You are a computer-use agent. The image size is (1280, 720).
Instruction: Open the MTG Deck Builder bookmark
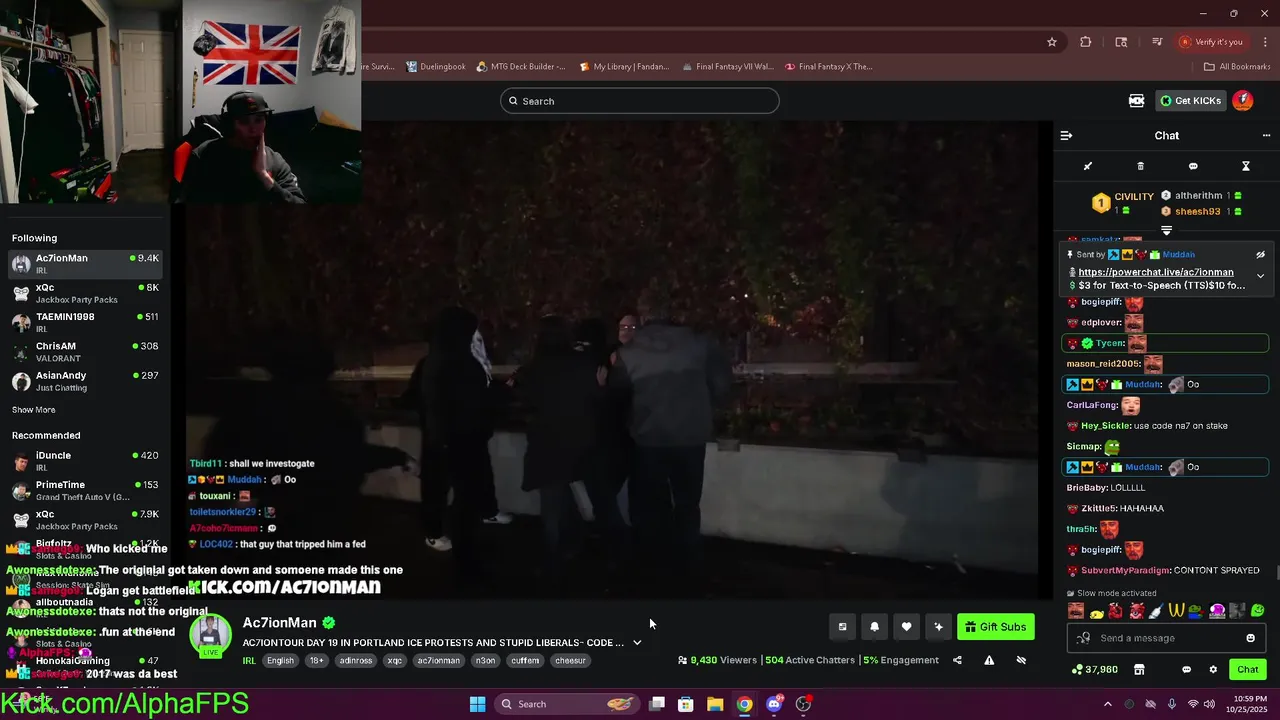tap(521, 67)
